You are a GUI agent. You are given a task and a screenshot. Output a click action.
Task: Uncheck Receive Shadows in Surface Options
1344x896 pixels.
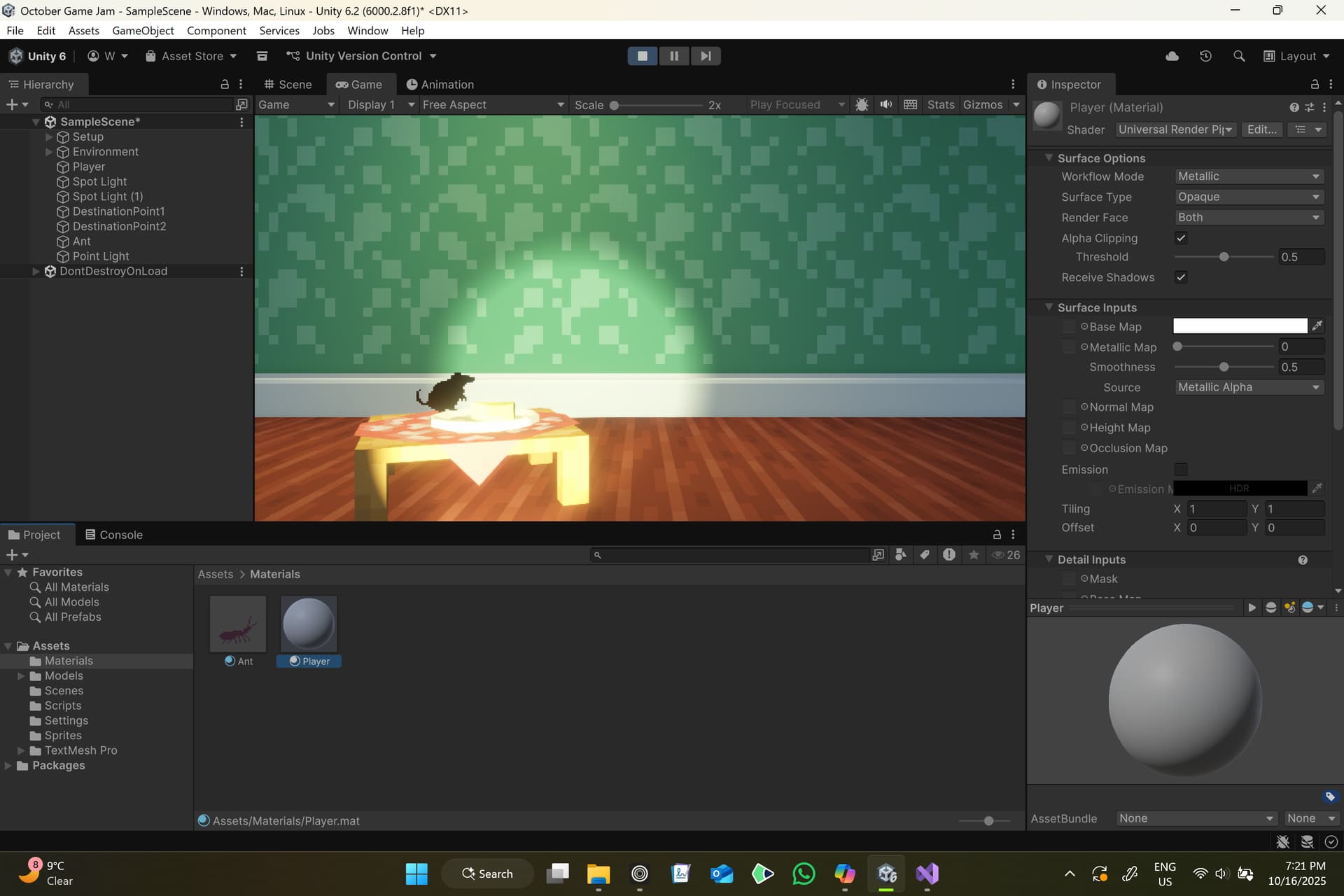[x=1181, y=277]
